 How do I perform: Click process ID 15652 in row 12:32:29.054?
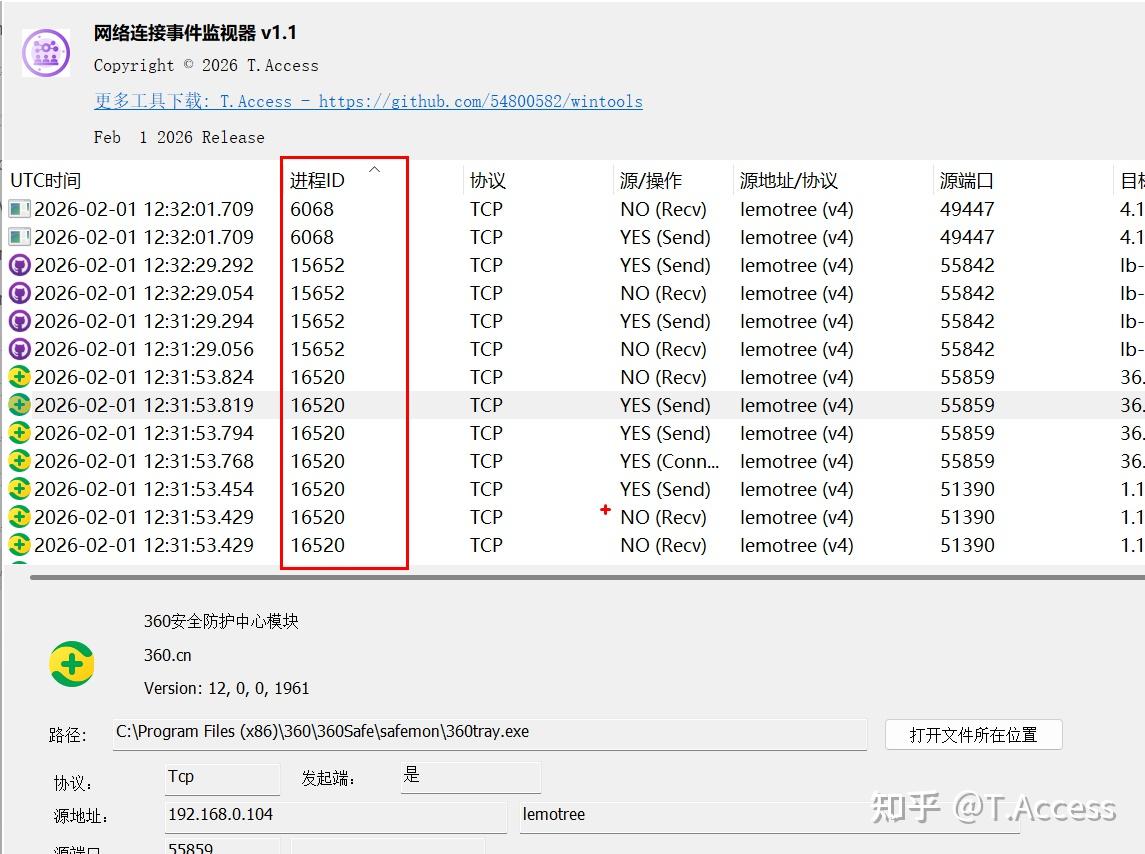click(317, 294)
